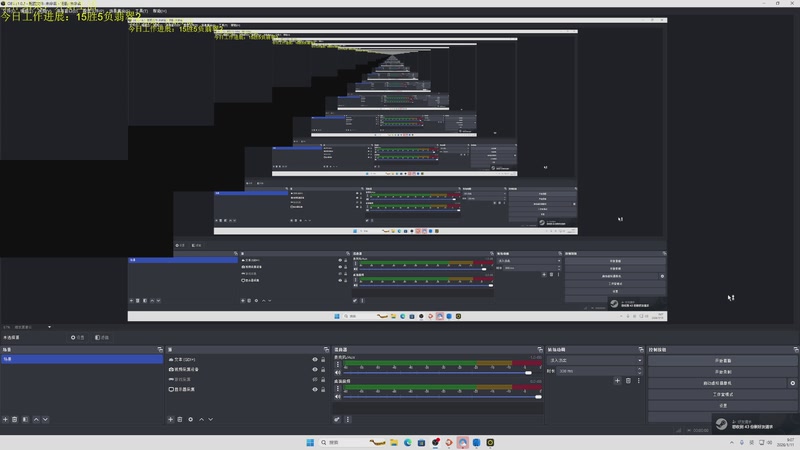Move source up with arrow icon
The image size is (800, 450).
(202, 419)
